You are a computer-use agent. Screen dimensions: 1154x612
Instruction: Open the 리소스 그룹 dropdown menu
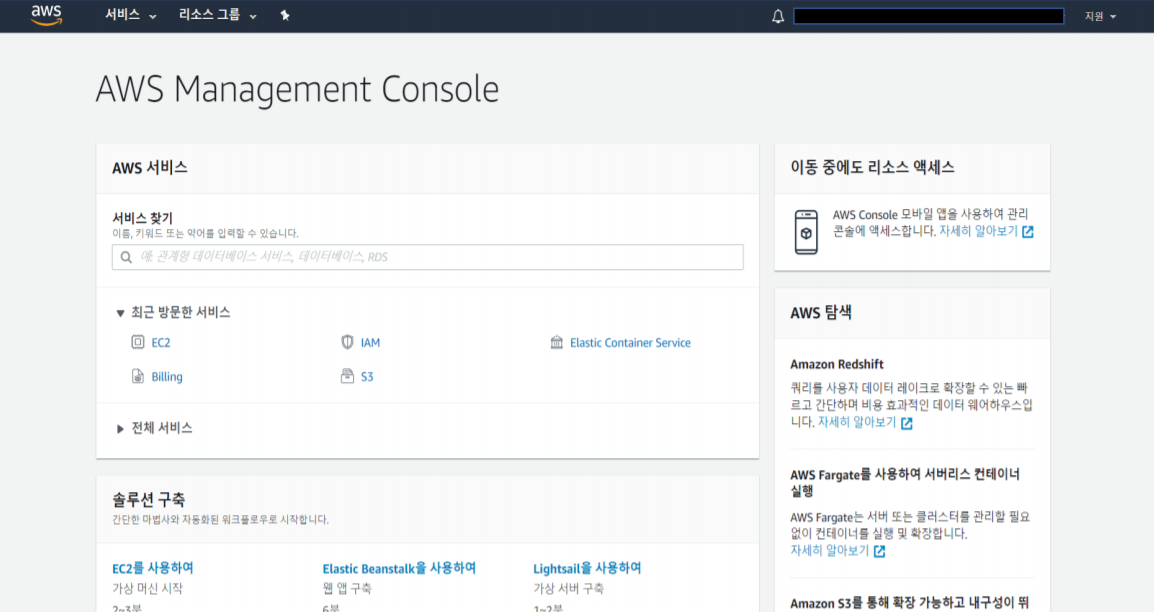click(x=217, y=15)
